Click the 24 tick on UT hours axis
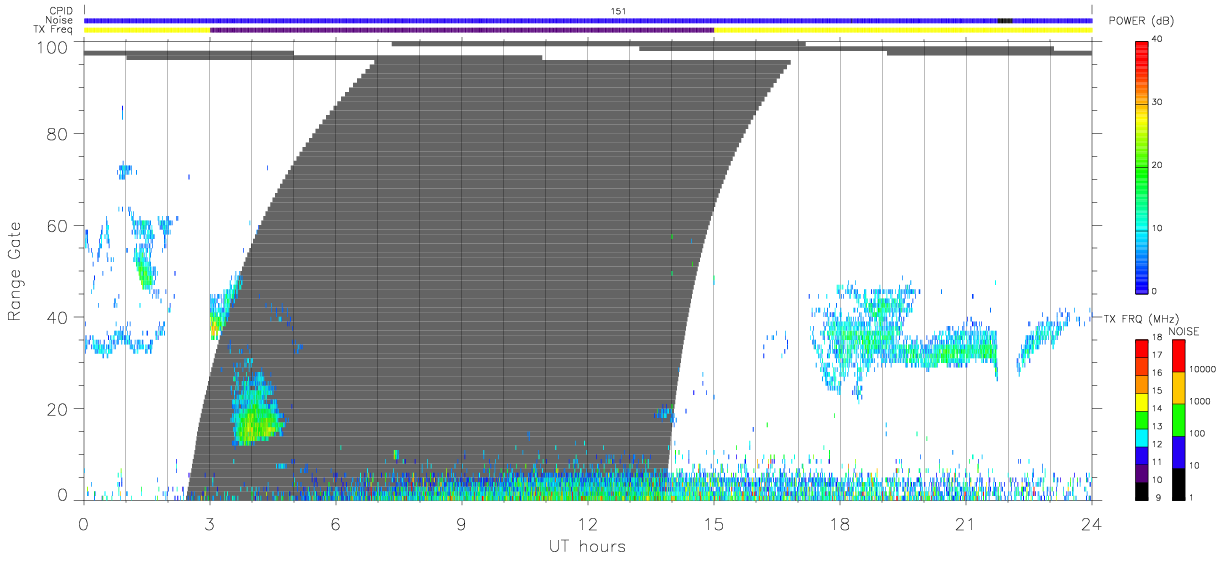1228x567 pixels. pyautogui.click(x=1091, y=523)
